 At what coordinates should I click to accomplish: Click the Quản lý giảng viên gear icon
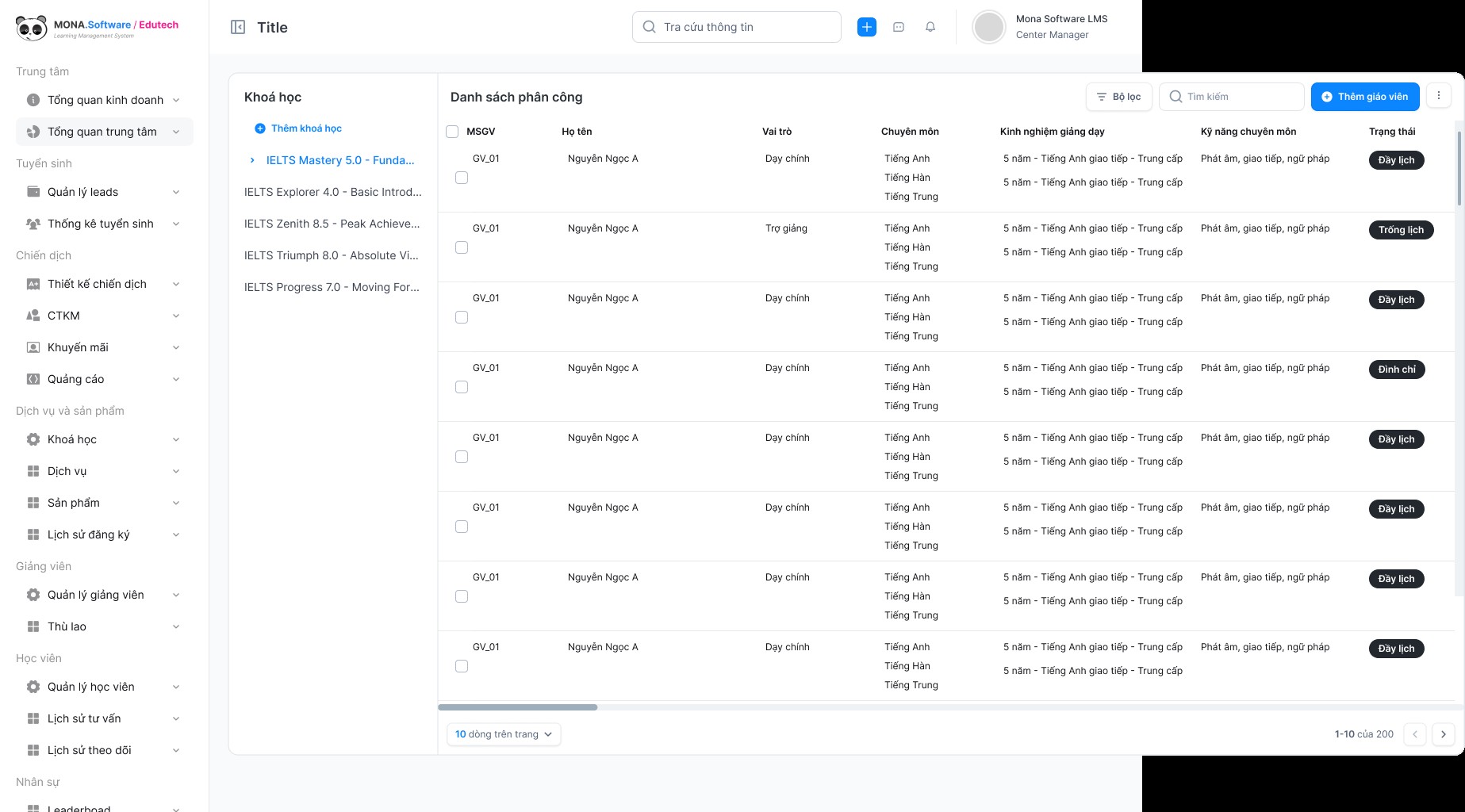coord(33,595)
